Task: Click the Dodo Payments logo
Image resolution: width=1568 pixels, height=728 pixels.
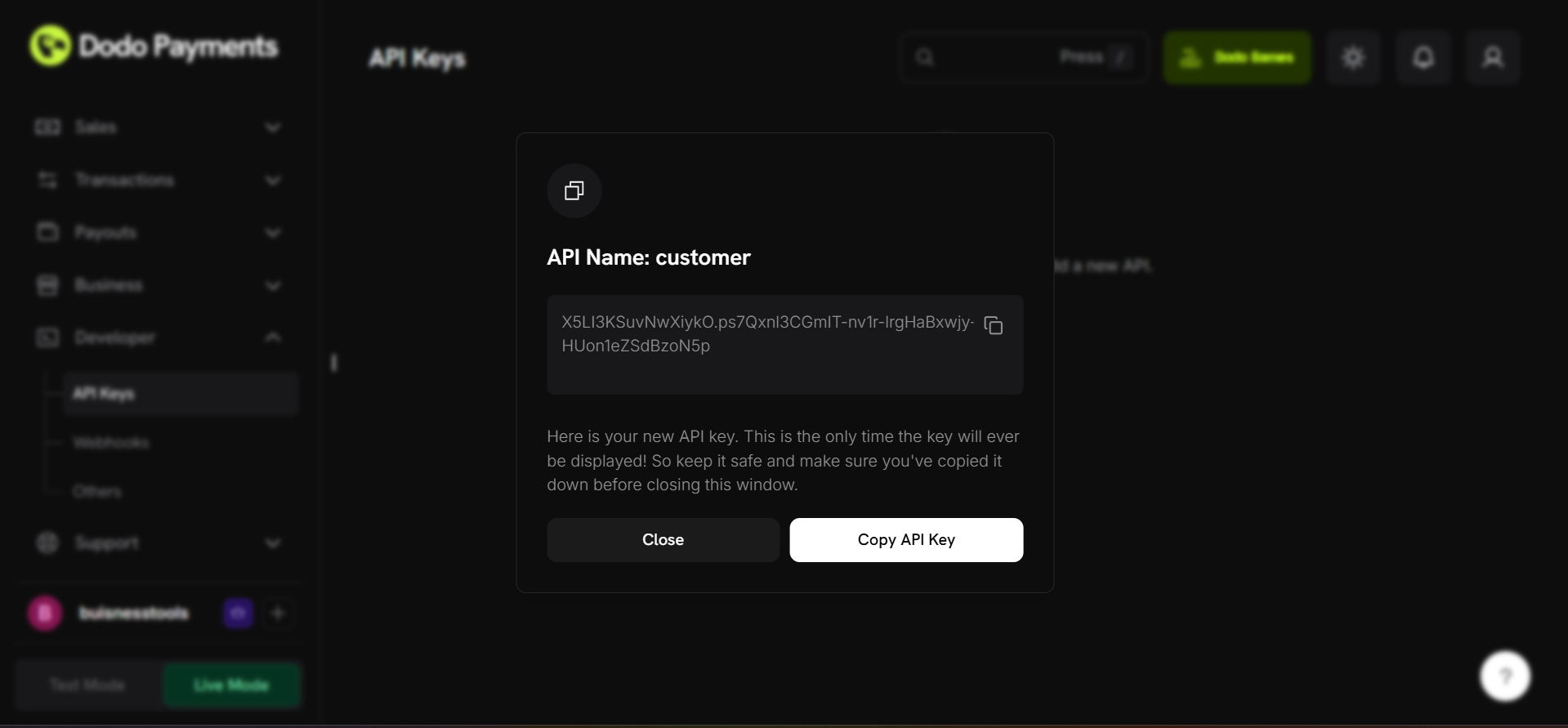Action: click(x=152, y=46)
